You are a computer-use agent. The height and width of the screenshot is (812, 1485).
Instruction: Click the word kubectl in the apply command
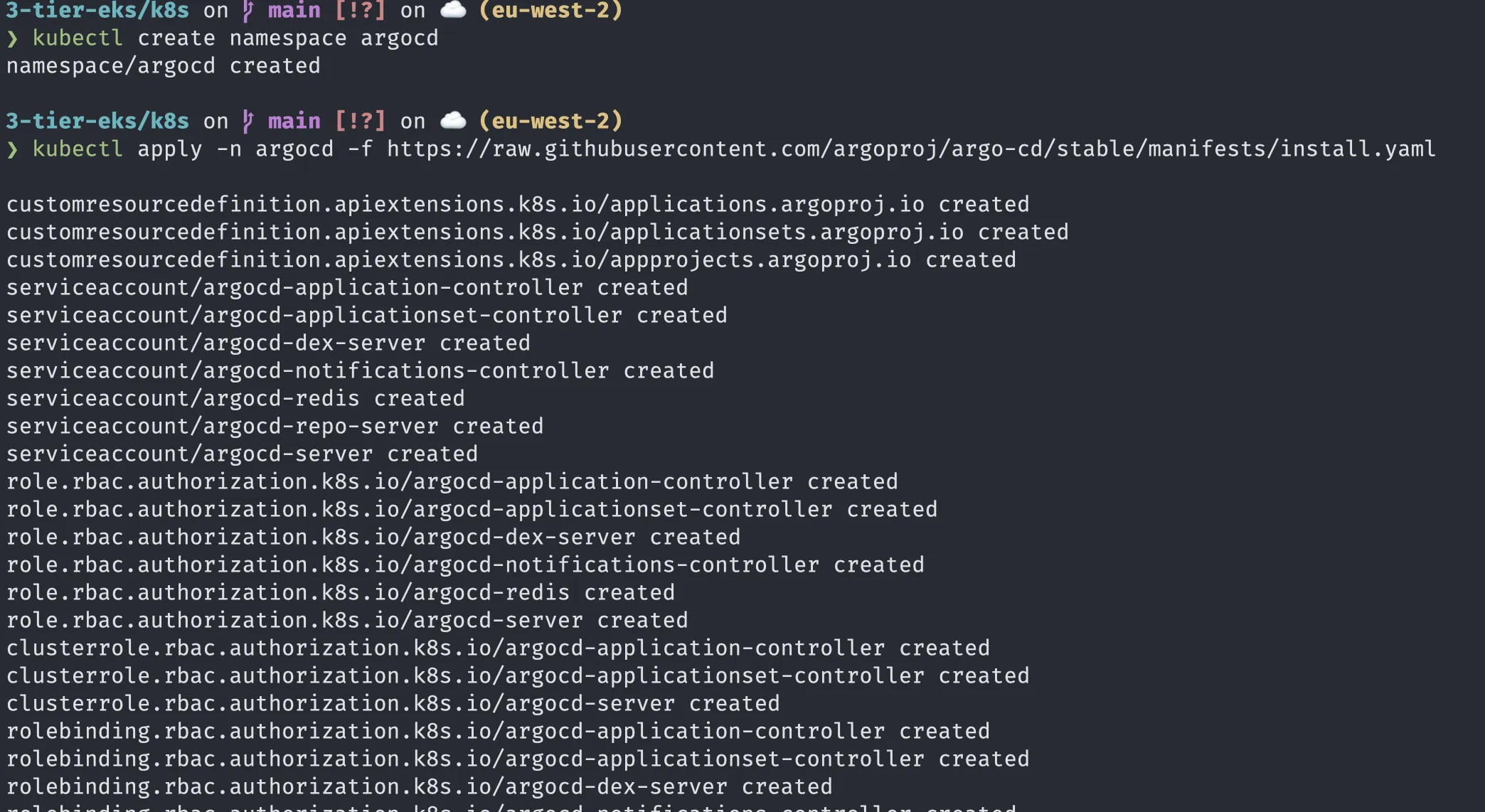point(78,149)
